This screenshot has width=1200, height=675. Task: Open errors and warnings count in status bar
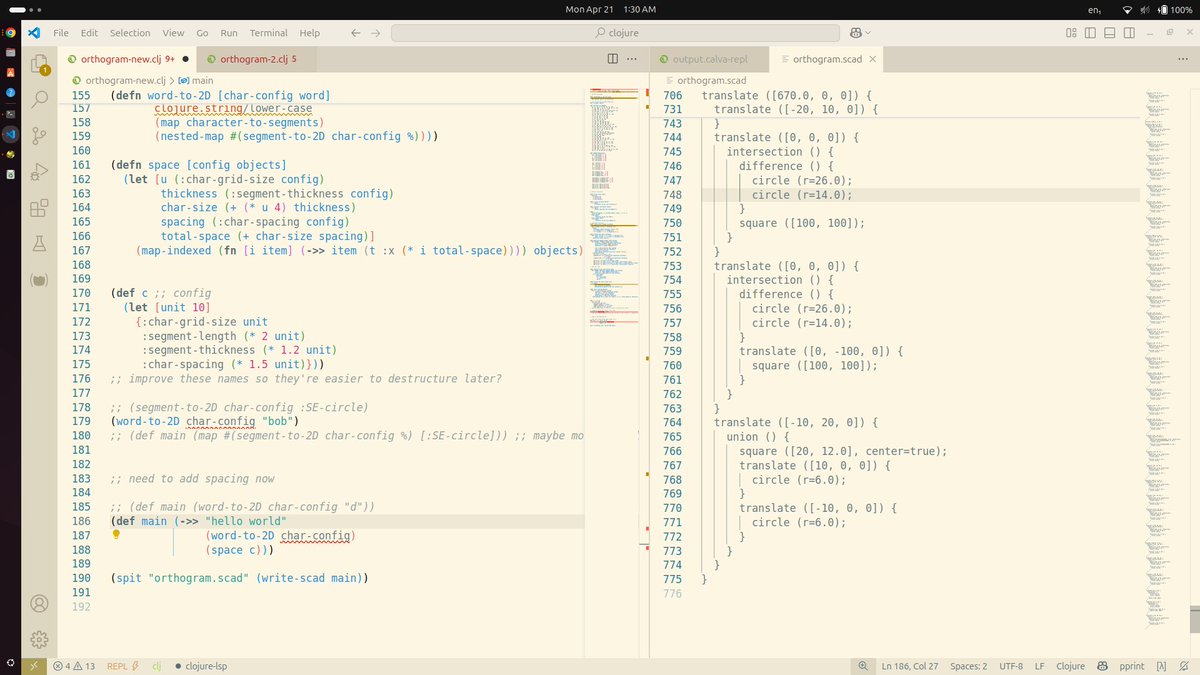(75, 666)
